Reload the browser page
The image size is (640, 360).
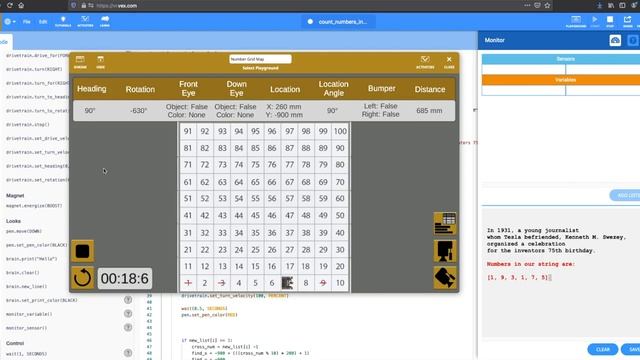9,6
